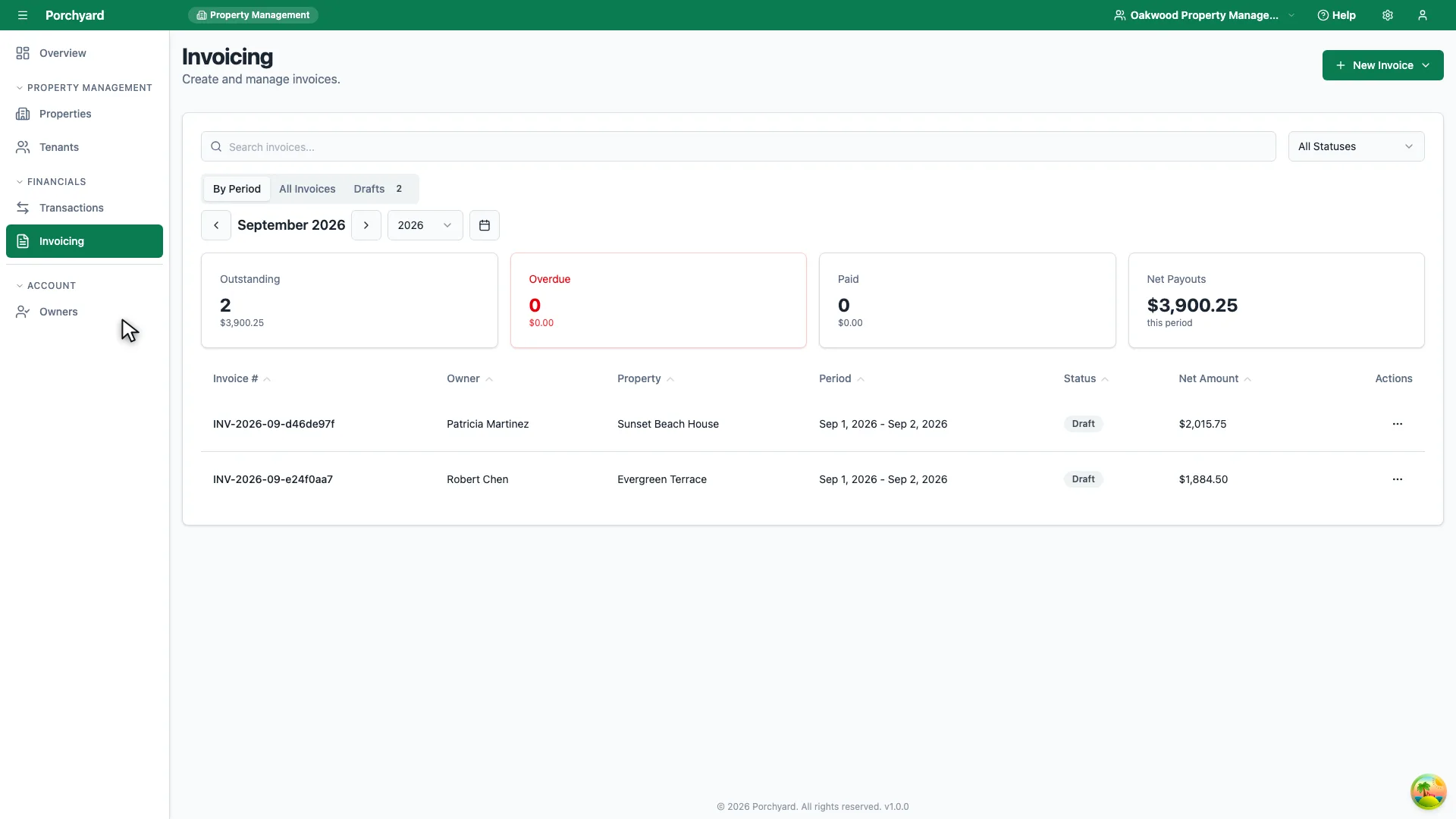Select Invoicing in sidebar
The width and height of the screenshot is (1456, 819).
pyautogui.click(x=84, y=241)
